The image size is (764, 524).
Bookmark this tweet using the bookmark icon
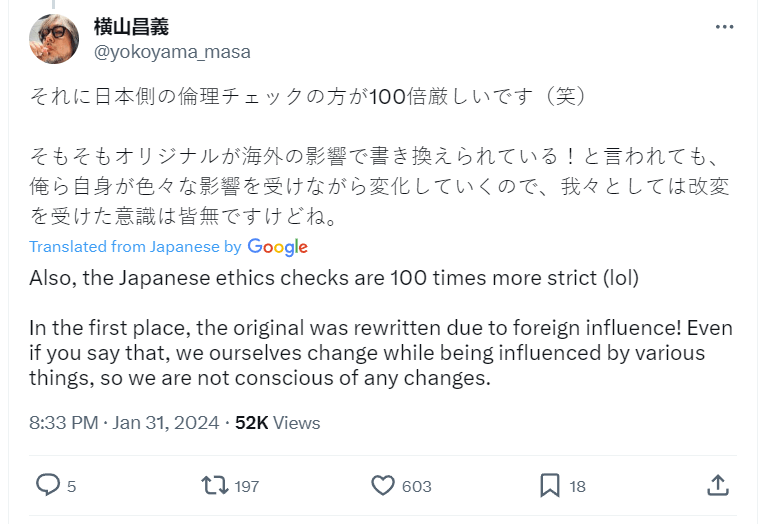pos(549,485)
